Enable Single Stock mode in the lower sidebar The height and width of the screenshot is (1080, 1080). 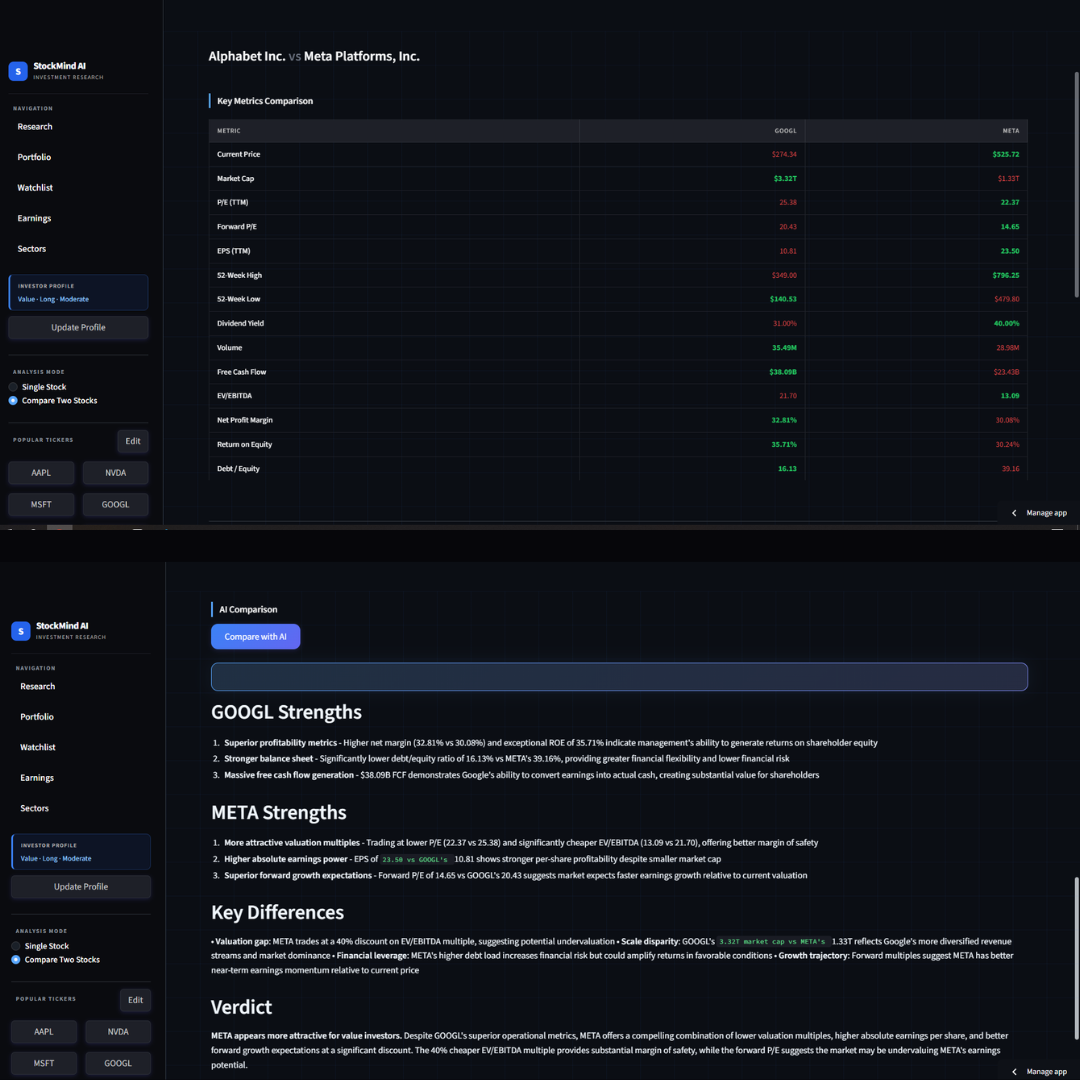[17, 945]
